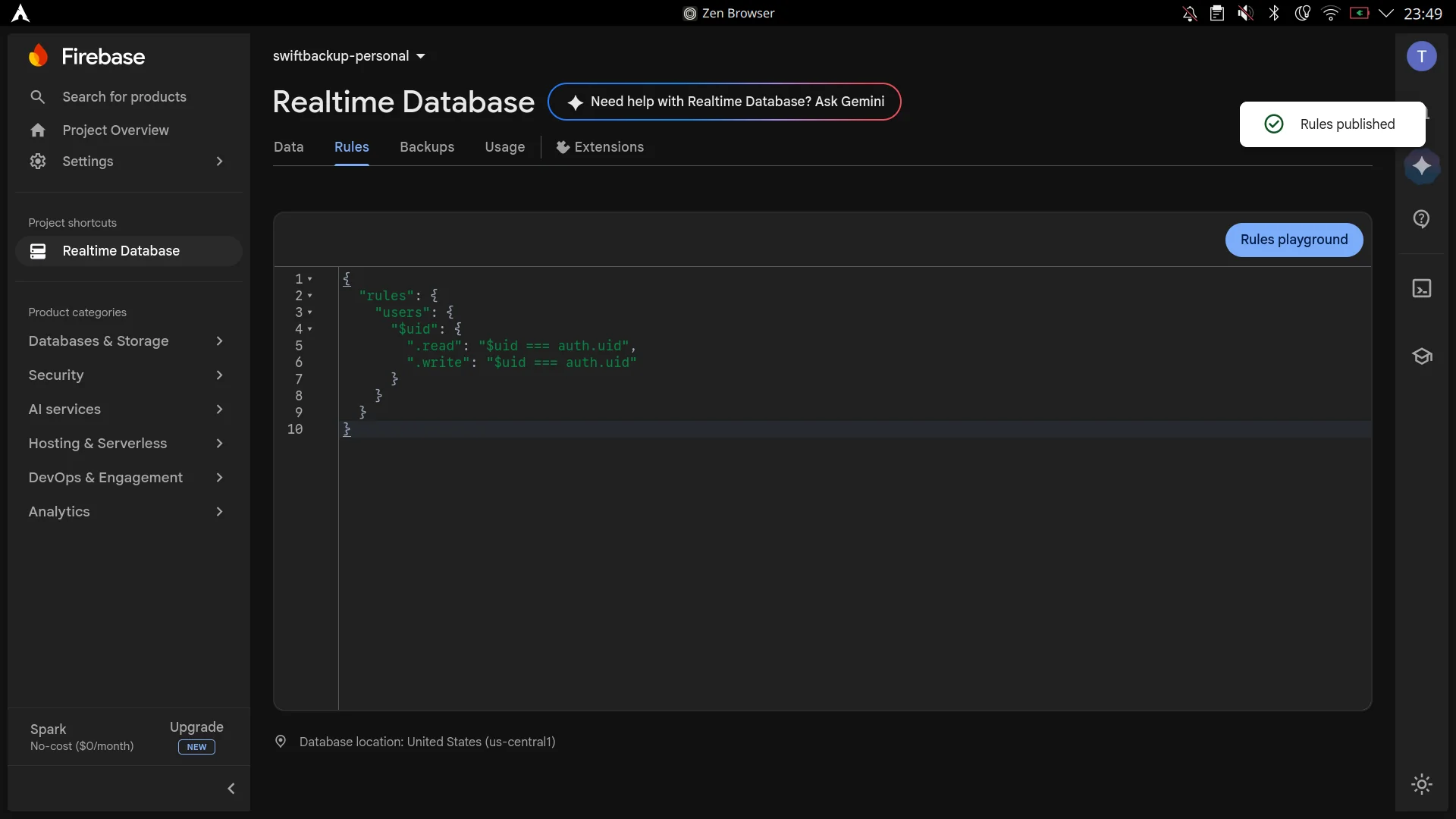This screenshot has width=1456, height=819.
Task: Click the Settings gear icon
Action: click(x=38, y=162)
